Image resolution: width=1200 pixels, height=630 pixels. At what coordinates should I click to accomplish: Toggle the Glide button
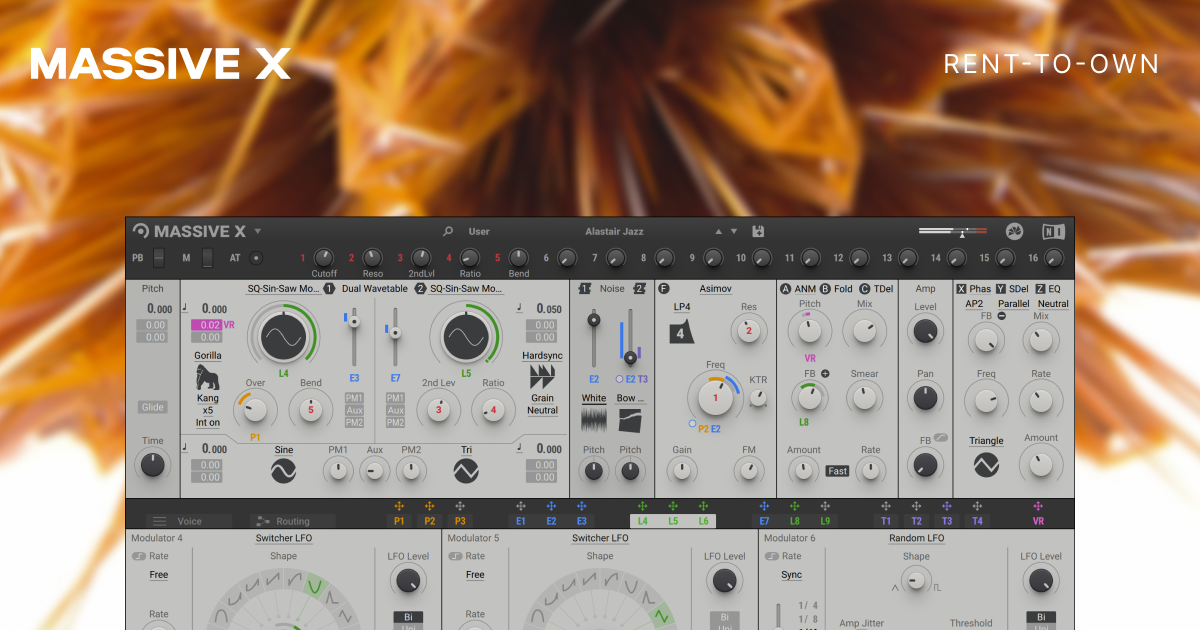click(x=153, y=407)
